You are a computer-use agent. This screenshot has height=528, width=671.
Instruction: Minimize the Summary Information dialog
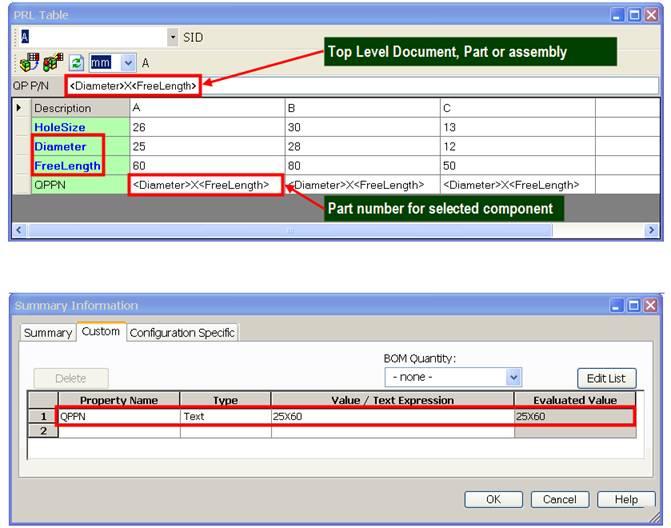click(x=617, y=305)
